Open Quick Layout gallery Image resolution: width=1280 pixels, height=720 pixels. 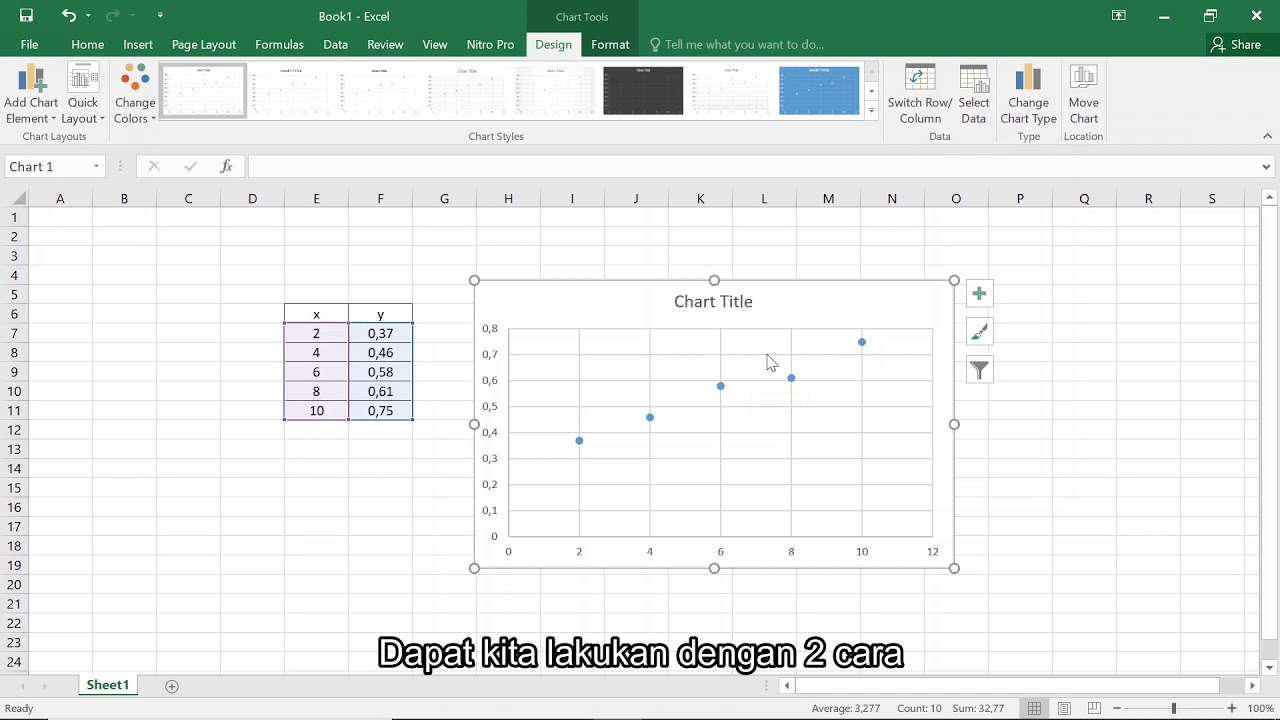pos(83,95)
